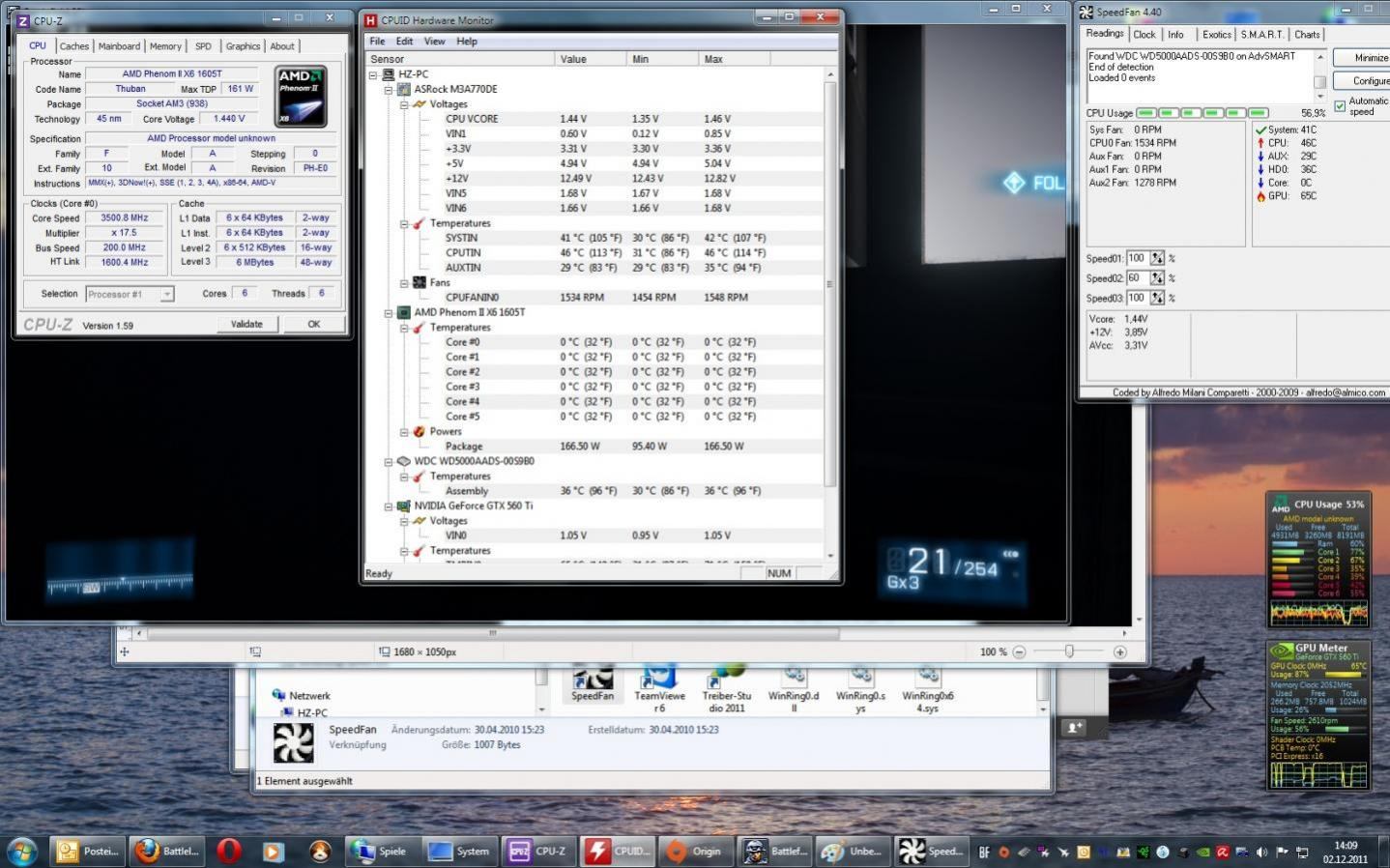This screenshot has height=868, width=1390.
Task: Click CPU Usage desktop gadget
Action: tap(1318, 559)
